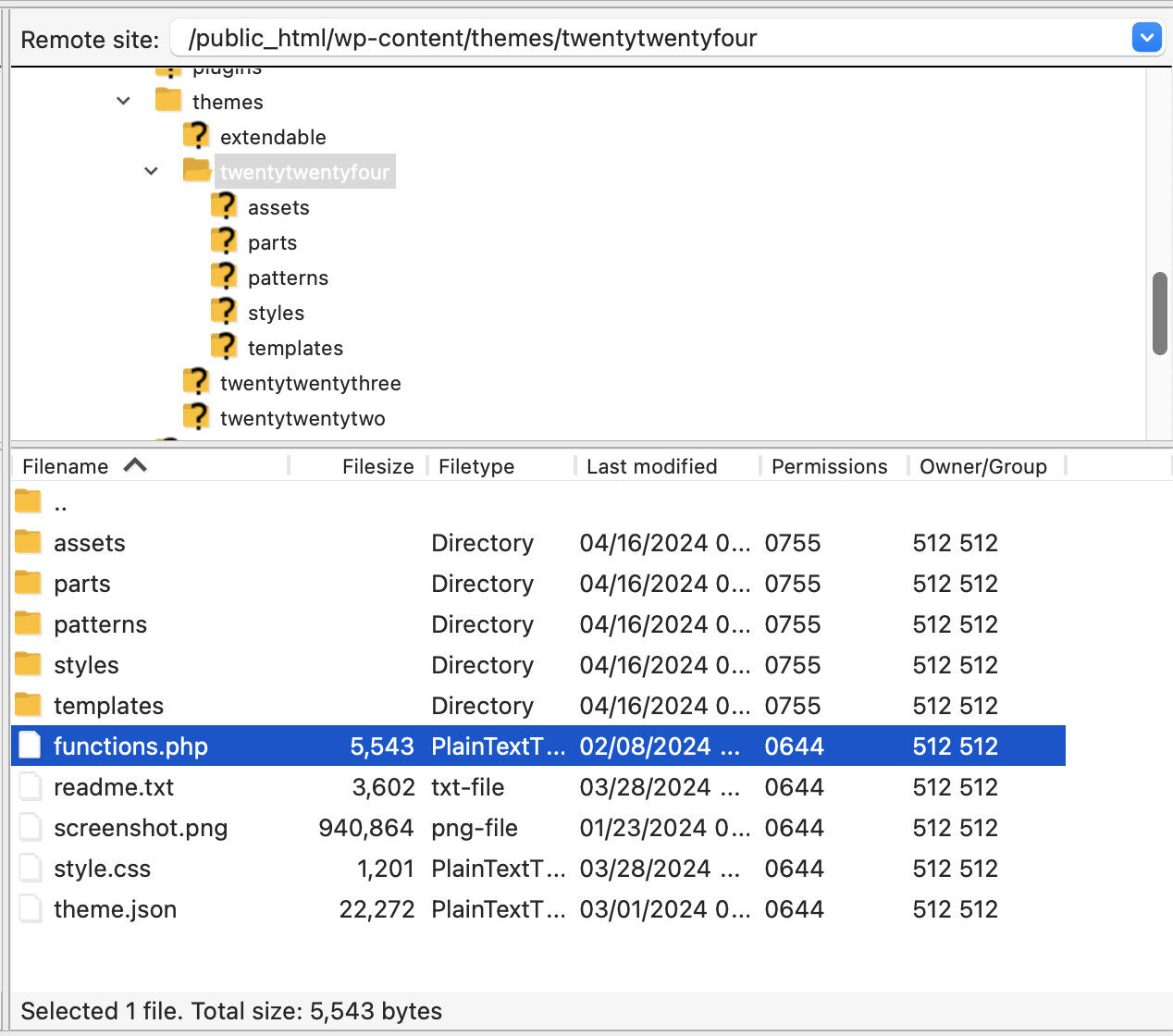Select the highlighted twentytwentyfour tree label
Screen dimensions: 1173x1036
305,172
